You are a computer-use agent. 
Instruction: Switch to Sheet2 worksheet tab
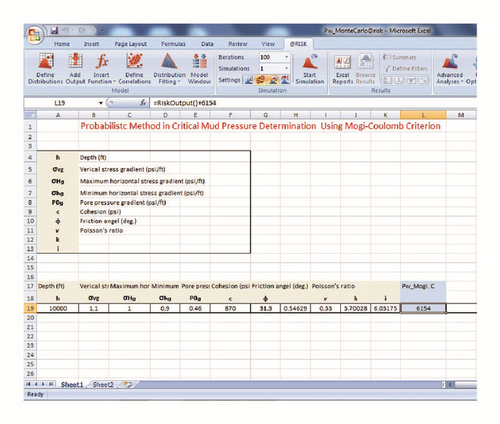pyautogui.click(x=103, y=385)
